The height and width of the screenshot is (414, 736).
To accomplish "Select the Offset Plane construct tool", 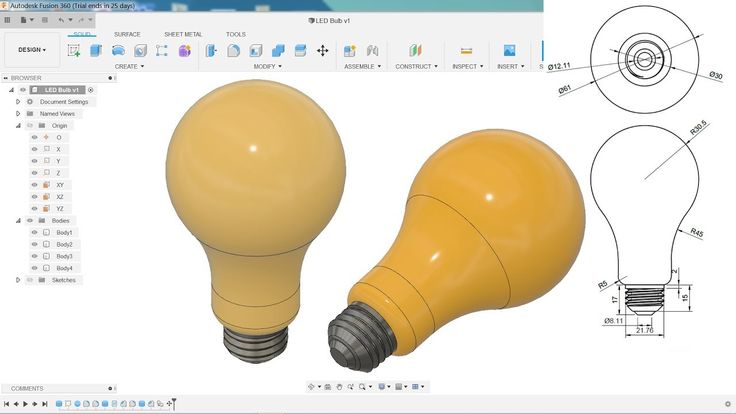I will [x=415, y=50].
